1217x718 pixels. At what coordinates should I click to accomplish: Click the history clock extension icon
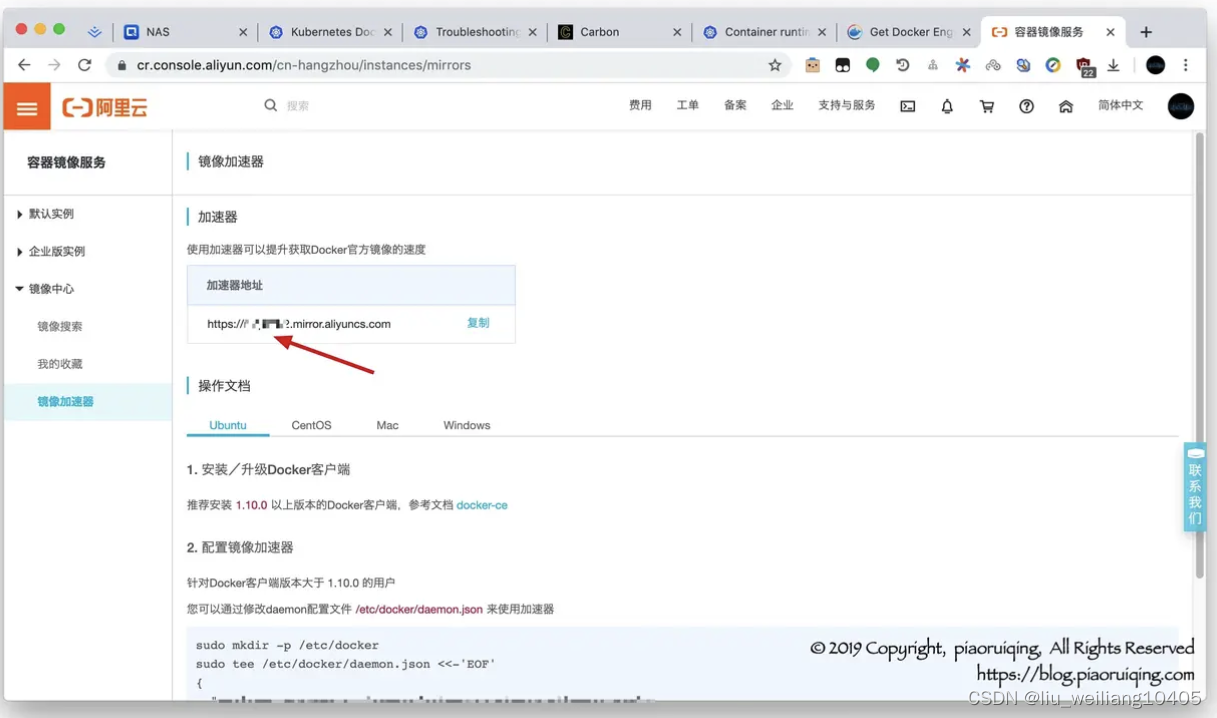coord(903,65)
